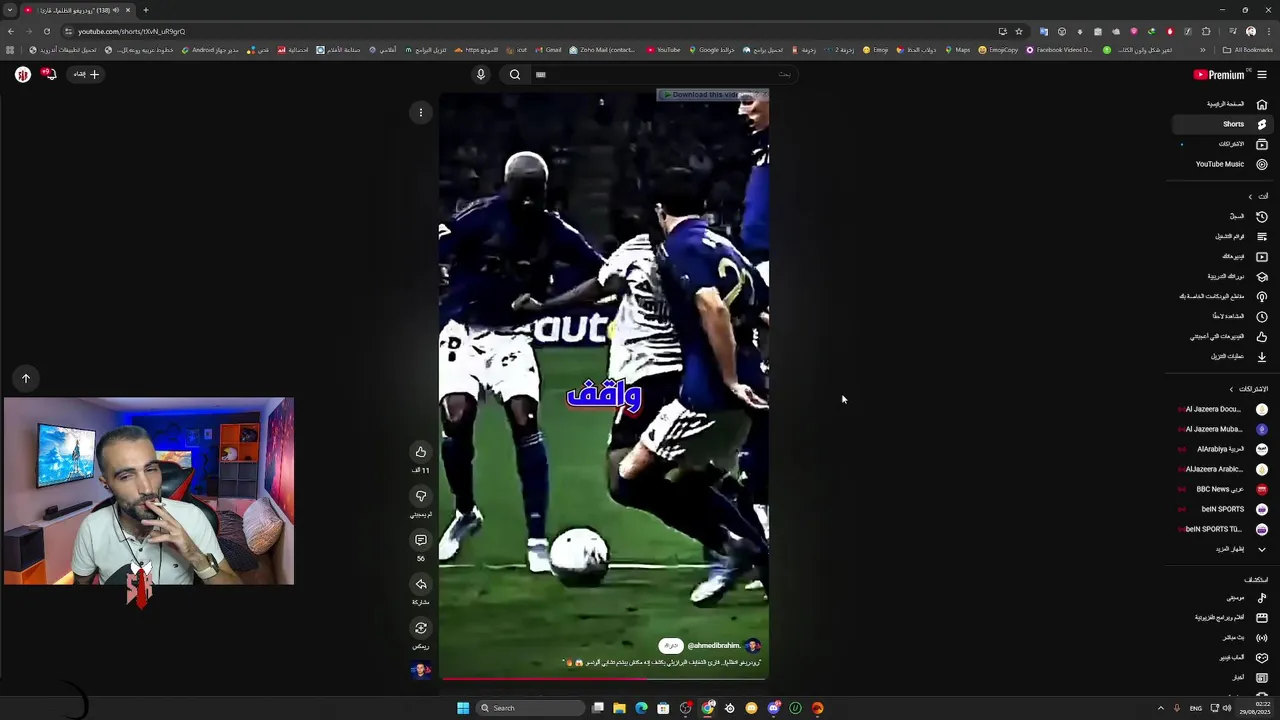Open Your podcasts clips item
The height and width of the screenshot is (720, 1280).
click(1224, 296)
